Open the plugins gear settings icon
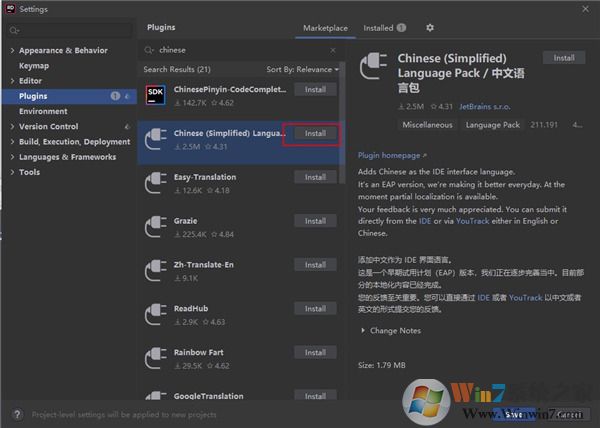Screen dimensions: 600x428 (430, 28)
